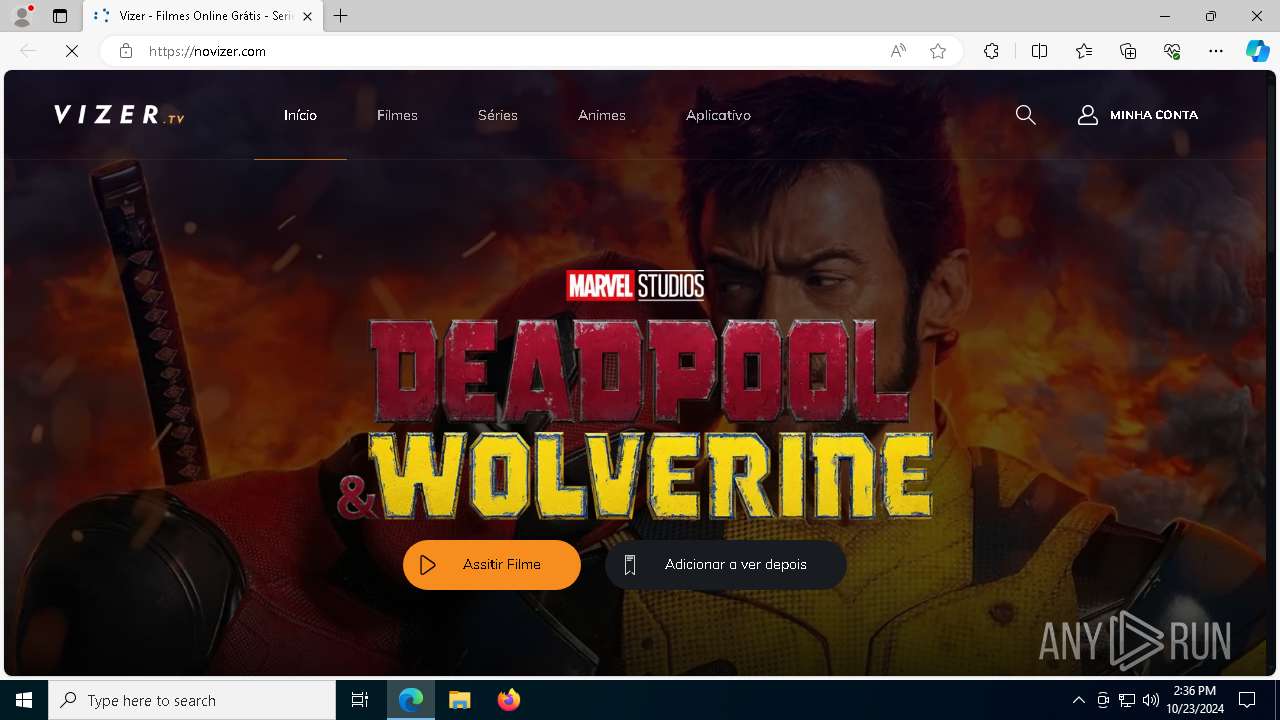Show hidden system tray icons
1280x720 pixels.
(1078, 700)
